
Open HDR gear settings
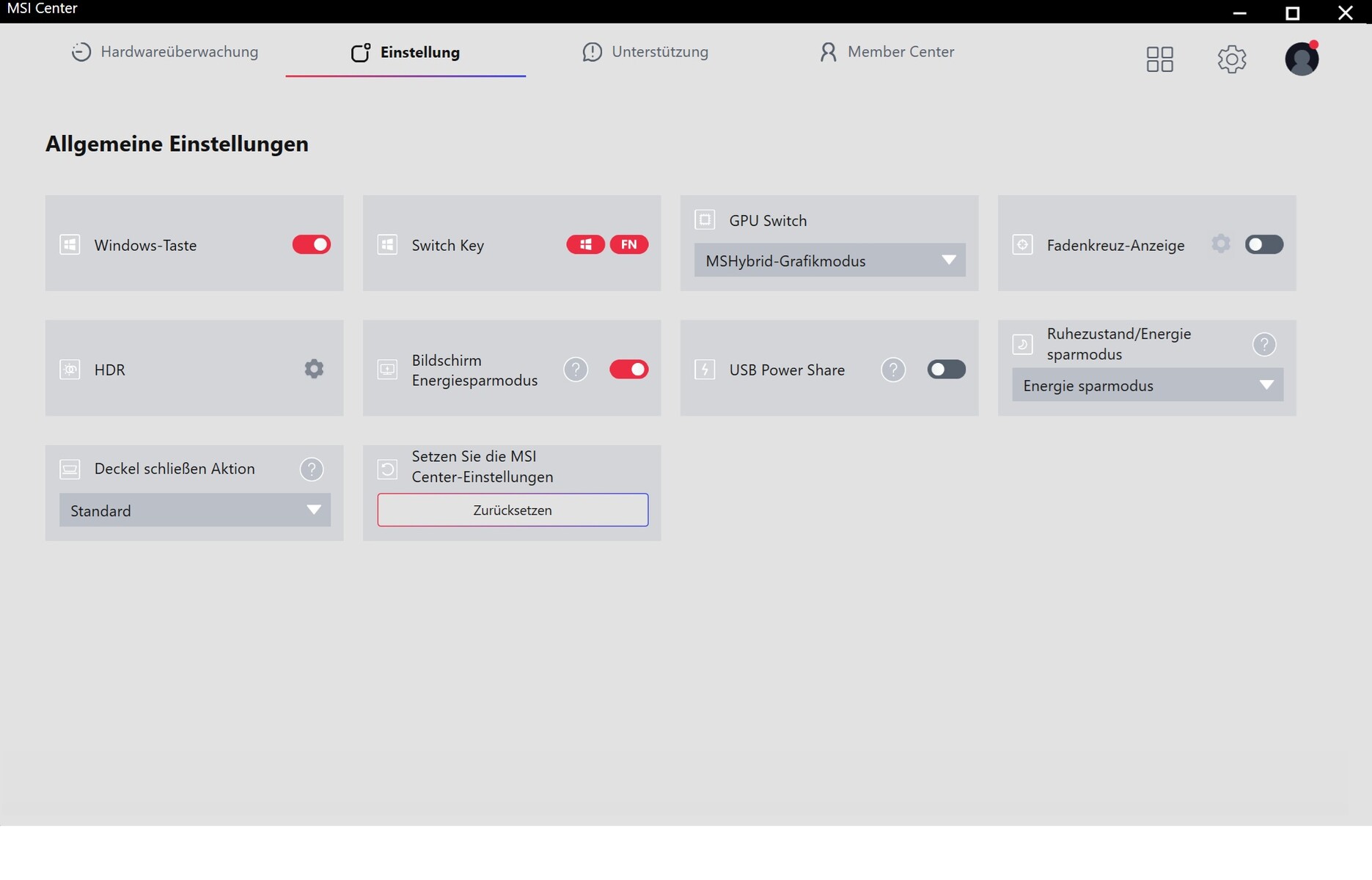pyautogui.click(x=314, y=369)
